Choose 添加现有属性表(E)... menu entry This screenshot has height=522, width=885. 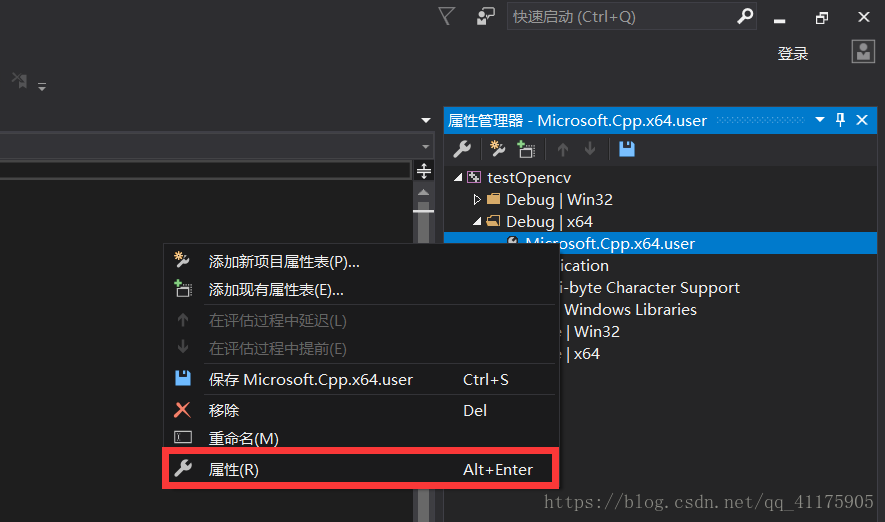(x=361, y=290)
